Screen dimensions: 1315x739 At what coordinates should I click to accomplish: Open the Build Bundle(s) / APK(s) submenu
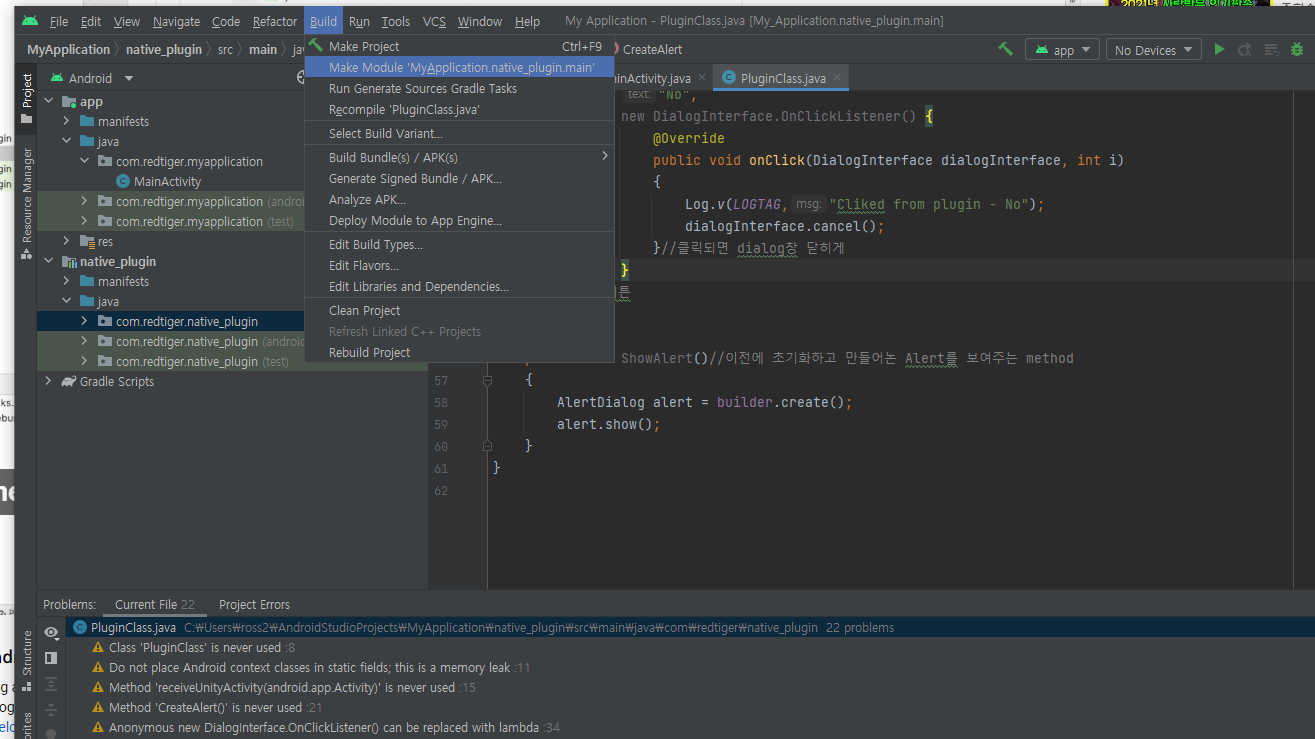click(459, 157)
